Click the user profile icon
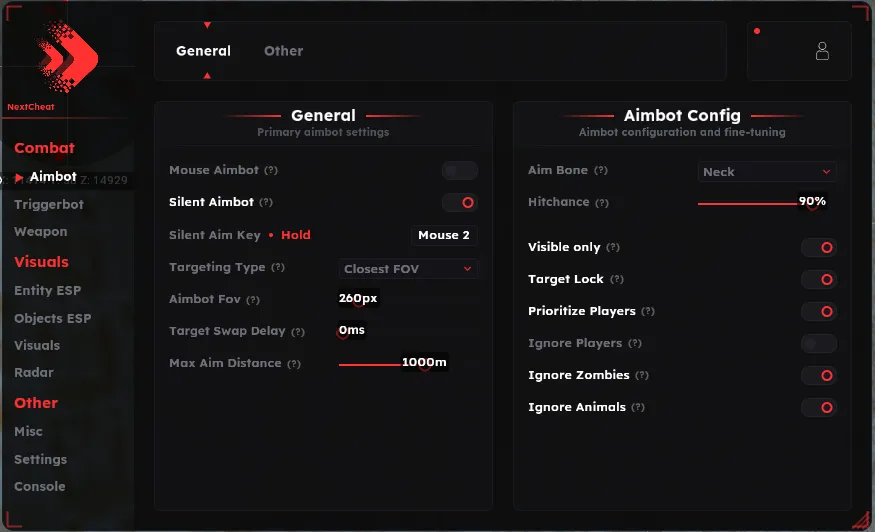The width and height of the screenshot is (875, 532). (x=822, y=51)
